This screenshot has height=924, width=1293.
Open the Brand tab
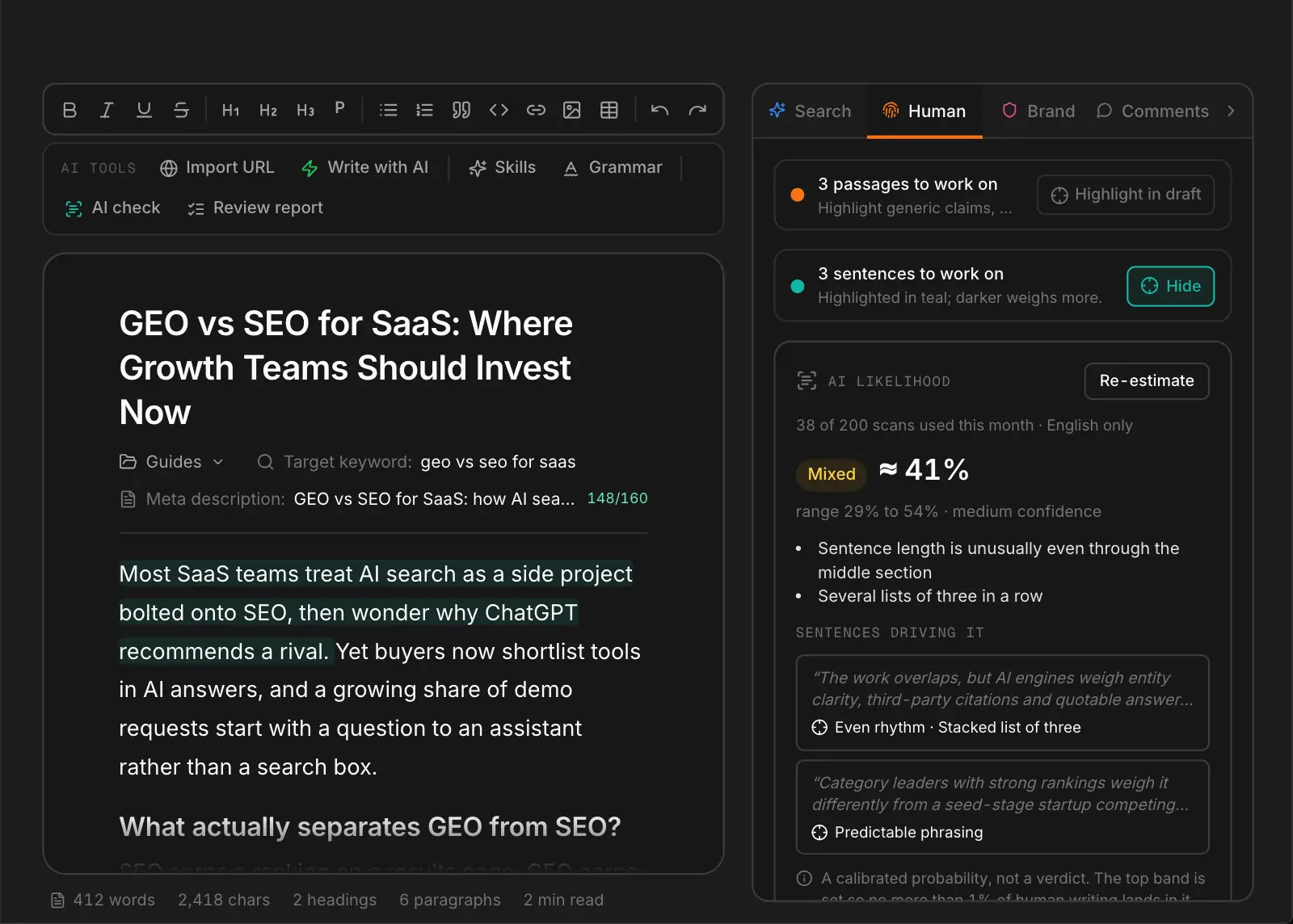click(1038, 111)
